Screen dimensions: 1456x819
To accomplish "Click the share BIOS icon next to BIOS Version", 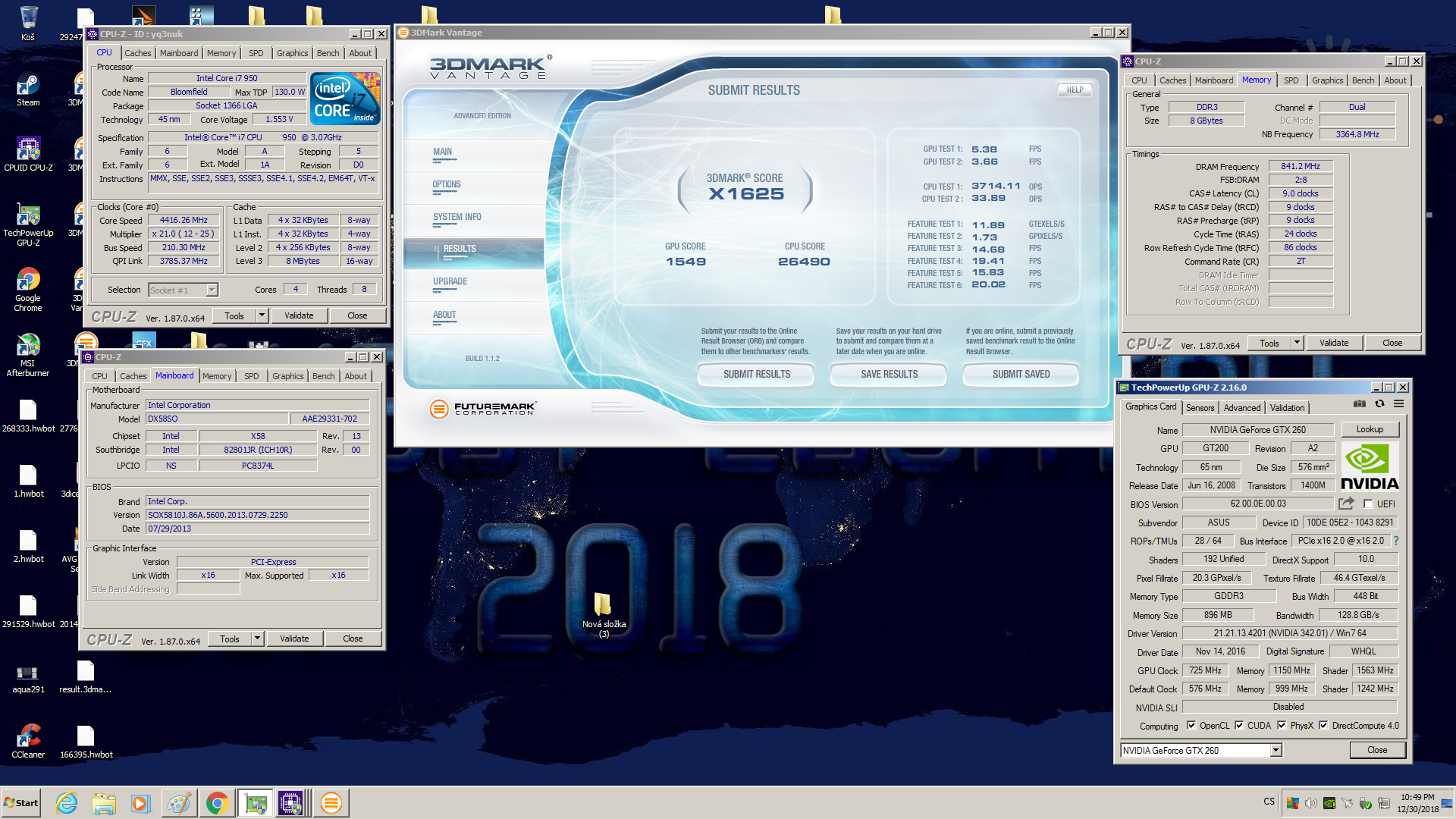I will point(1346,504).
